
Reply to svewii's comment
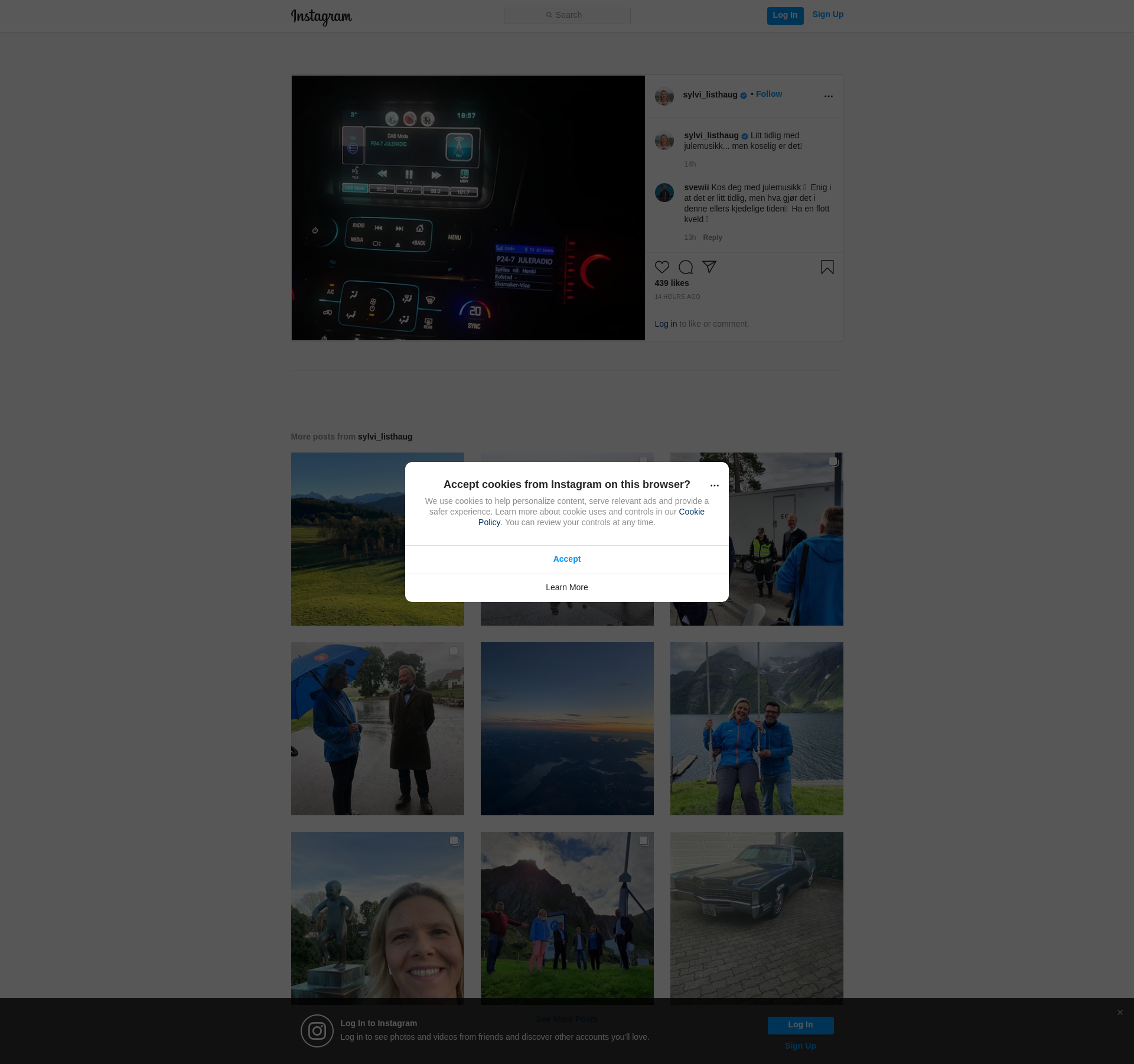tap(712, 237)
